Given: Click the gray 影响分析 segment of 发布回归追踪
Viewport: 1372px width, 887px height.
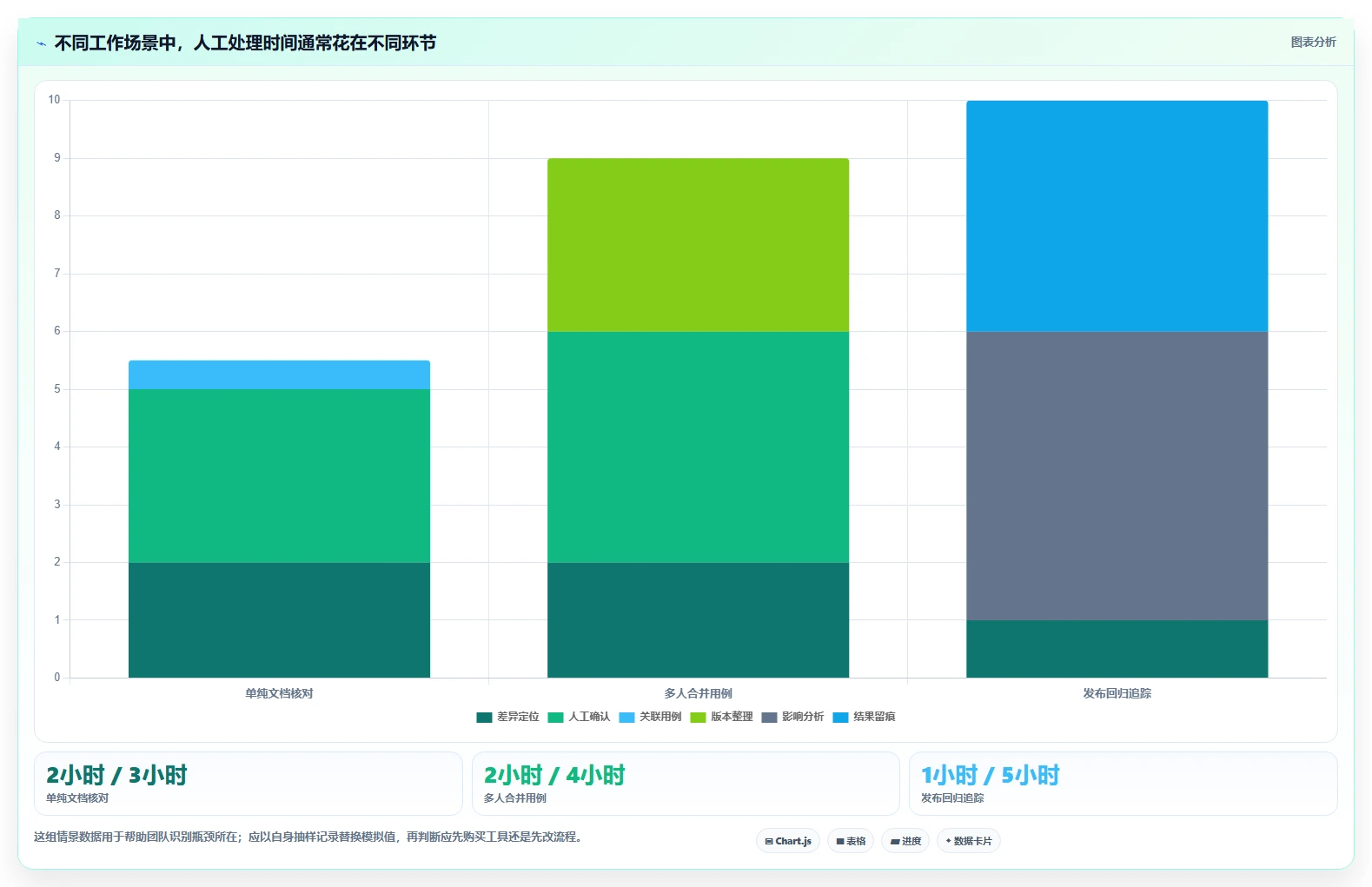Looking at the screenshot, I should tap(1117, 476).
